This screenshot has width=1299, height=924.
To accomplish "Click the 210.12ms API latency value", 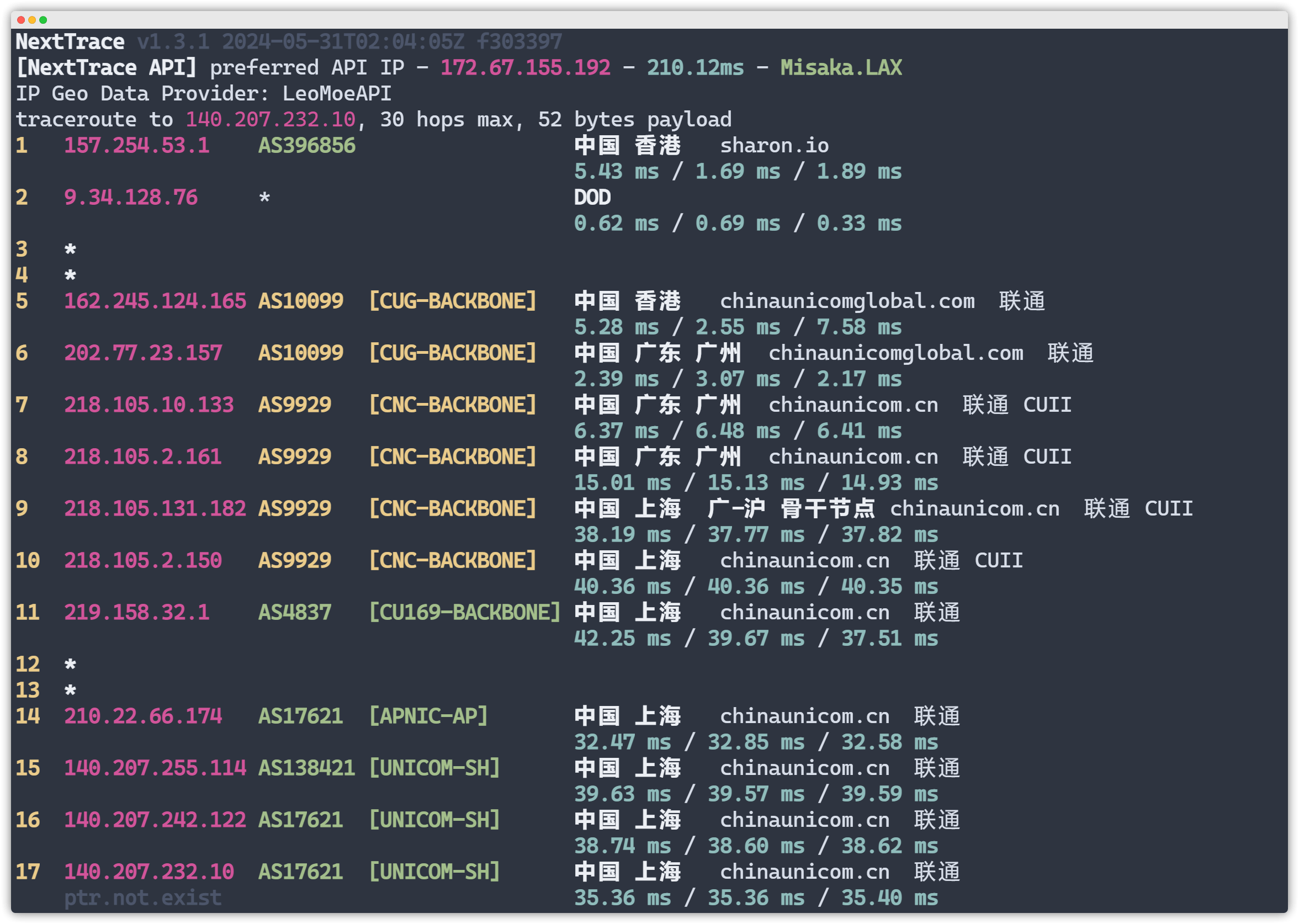I will [x=695, y=68].
